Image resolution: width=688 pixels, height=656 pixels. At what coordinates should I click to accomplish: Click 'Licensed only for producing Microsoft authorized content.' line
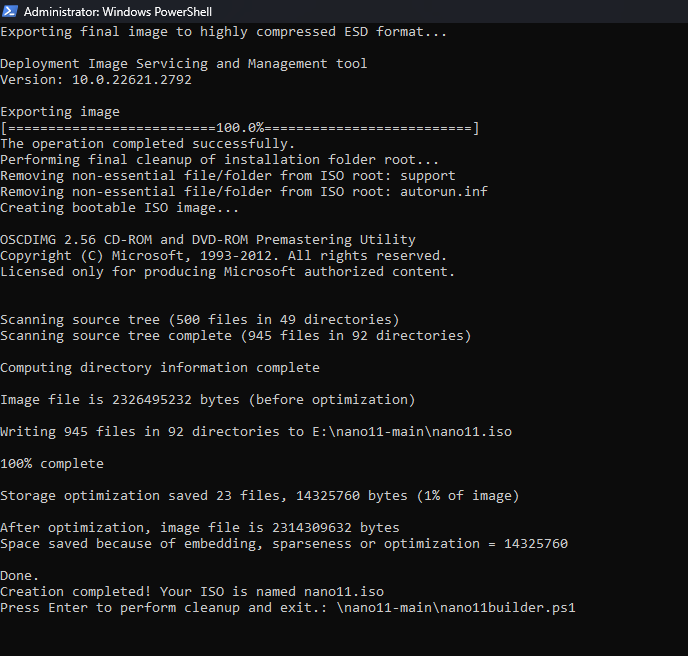point(227,272)
